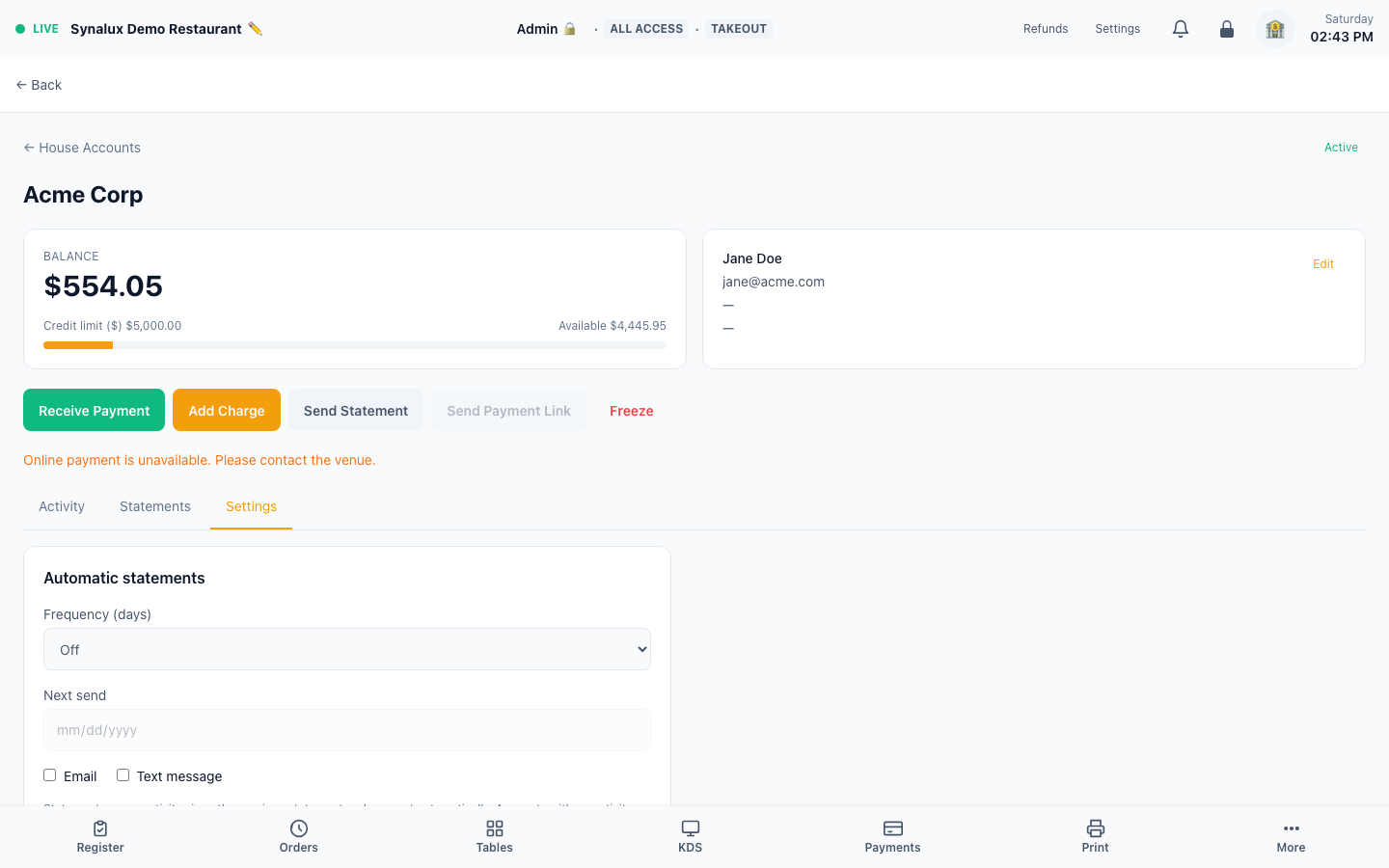Screen dimensions: 1389x868
Task: Click the credit limit progress bar
Action: (x=355, y=345)
